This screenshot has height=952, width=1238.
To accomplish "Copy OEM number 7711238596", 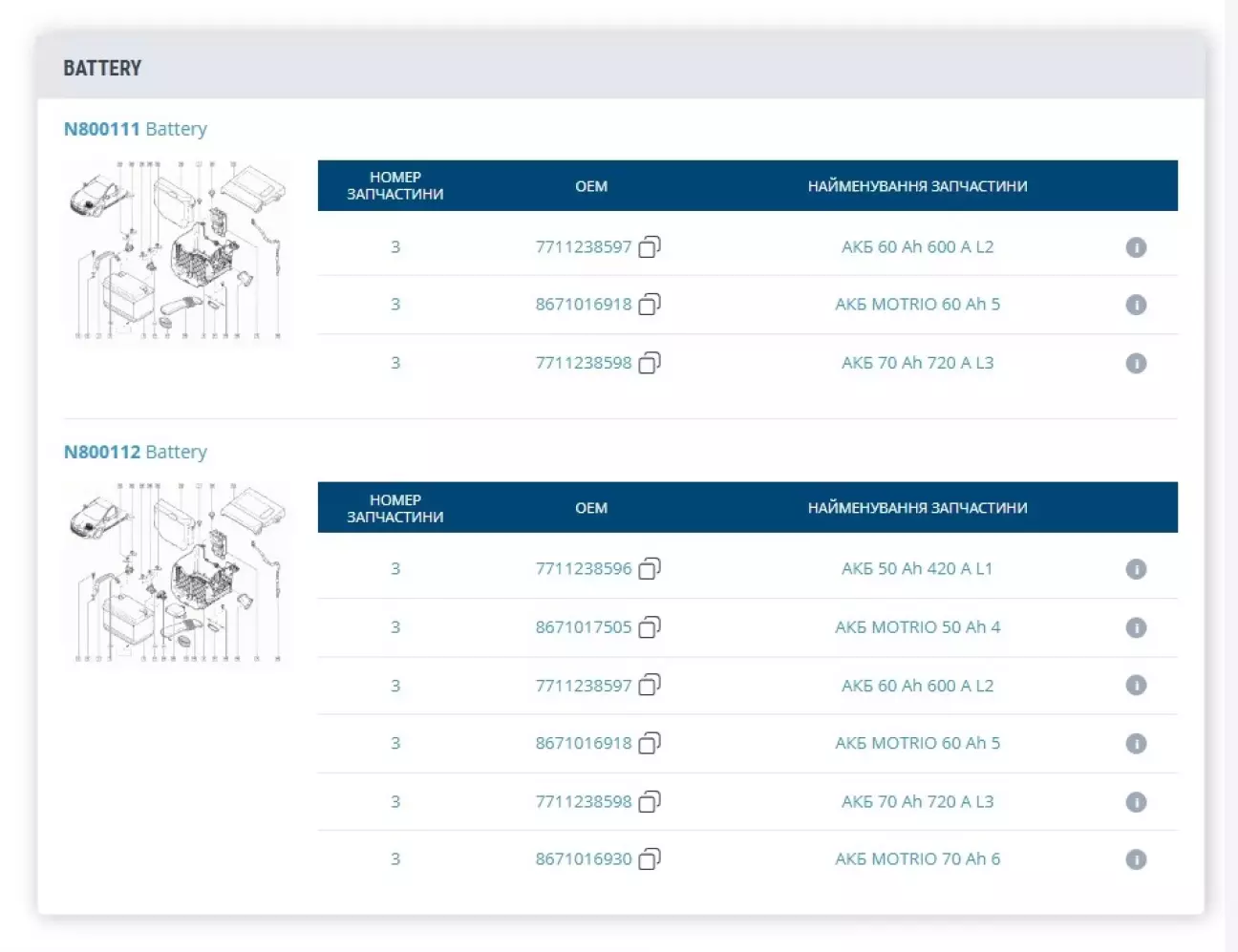I will coord(650,569).
